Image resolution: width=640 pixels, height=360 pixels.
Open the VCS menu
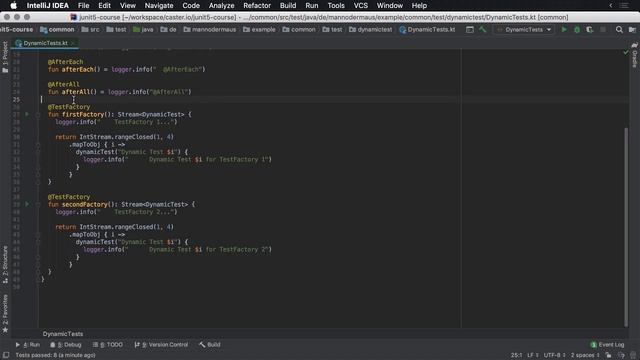(361, 6)
